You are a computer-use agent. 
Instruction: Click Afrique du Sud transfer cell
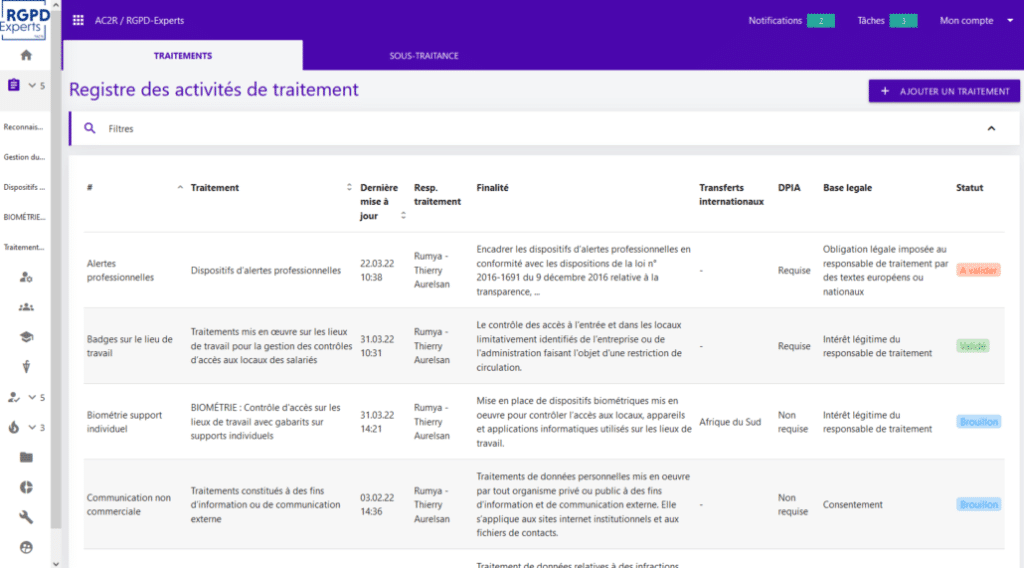(x=729, y=422)
